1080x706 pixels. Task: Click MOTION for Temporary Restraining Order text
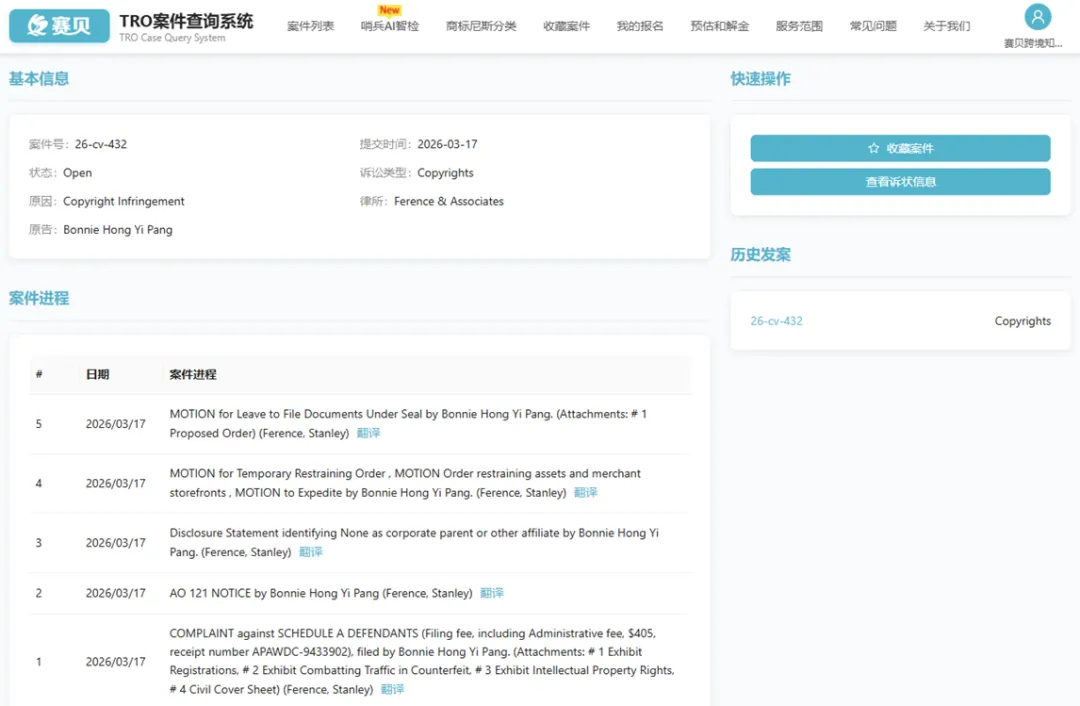[405, 483]
